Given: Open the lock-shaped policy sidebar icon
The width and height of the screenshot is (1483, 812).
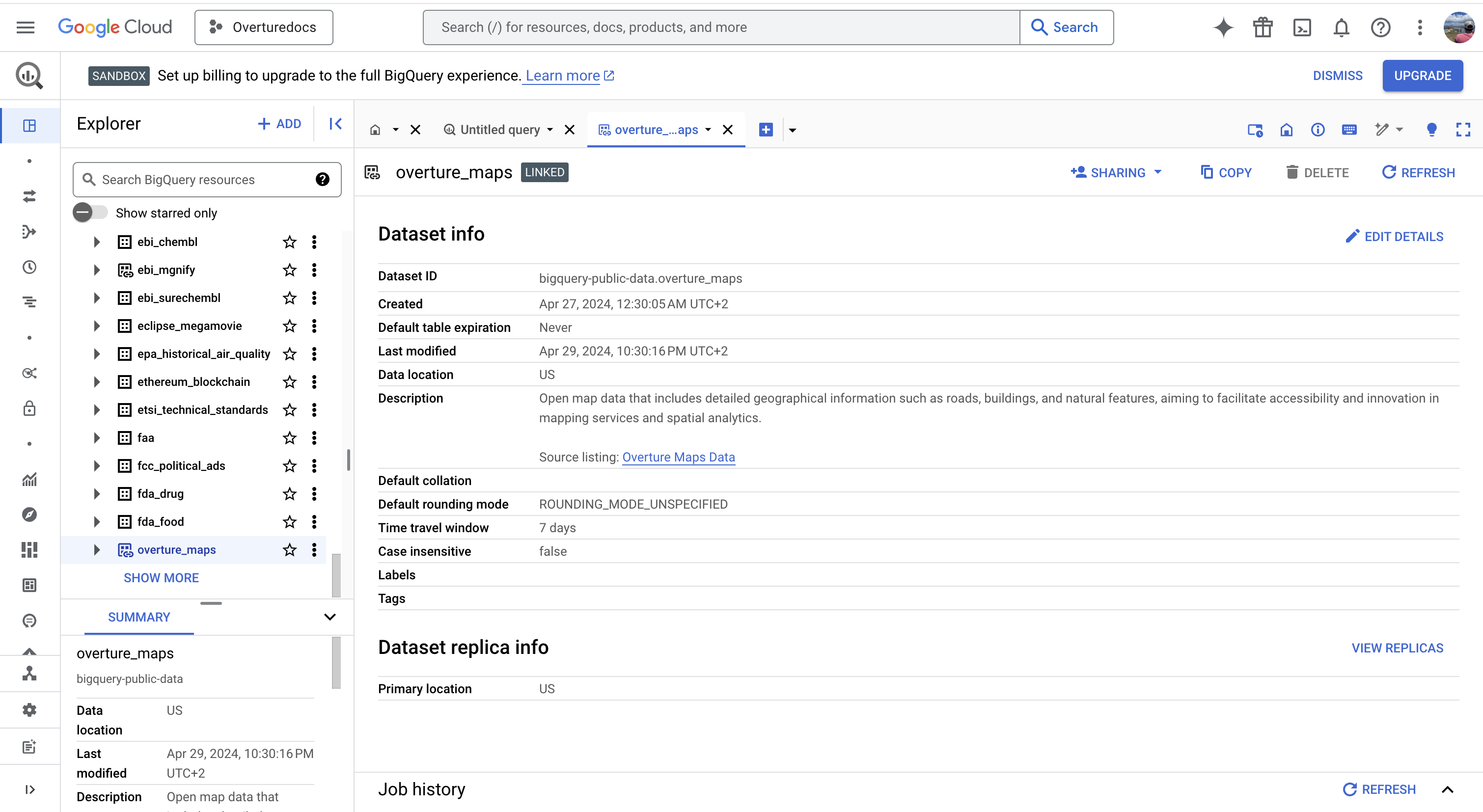Looking at the screenshot, I should [x=29, y=408].
